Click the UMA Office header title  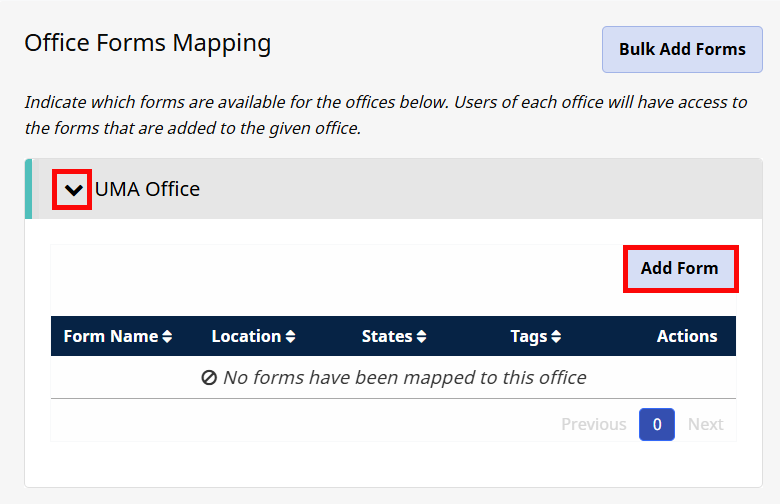point(147,189)
